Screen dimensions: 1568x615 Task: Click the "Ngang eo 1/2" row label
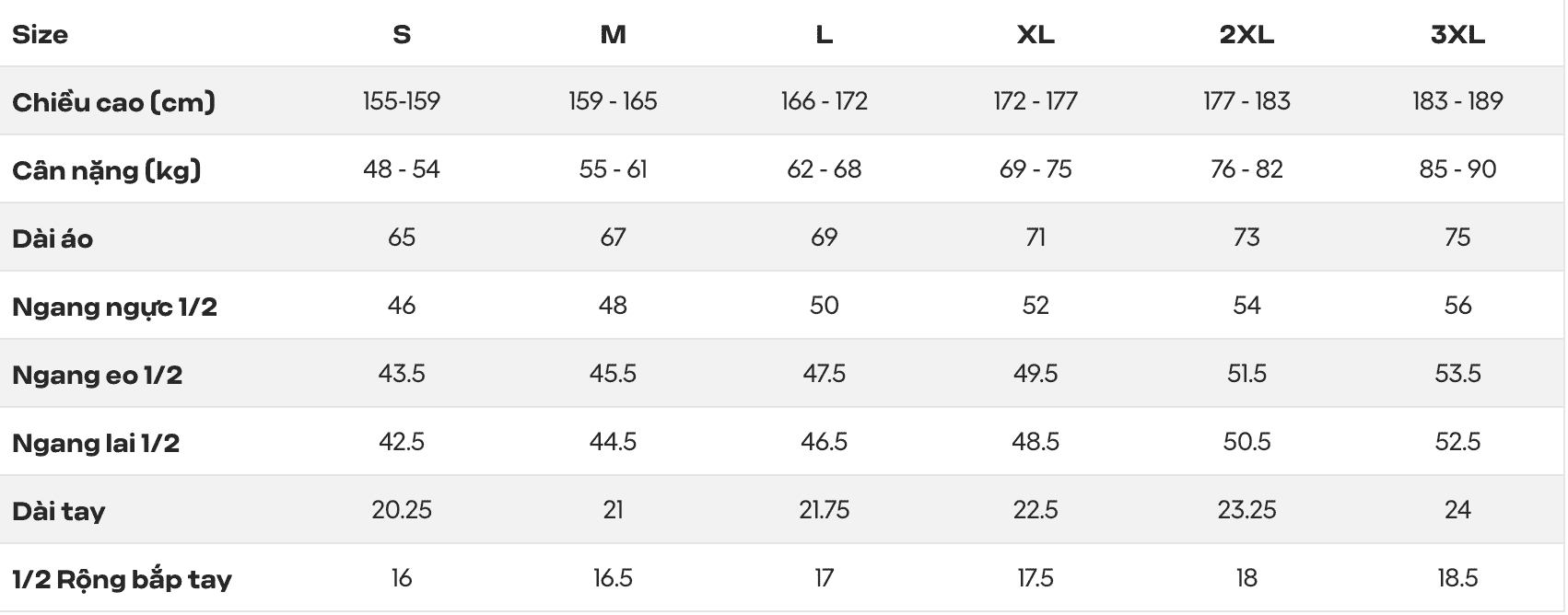[x=97, y=375]
